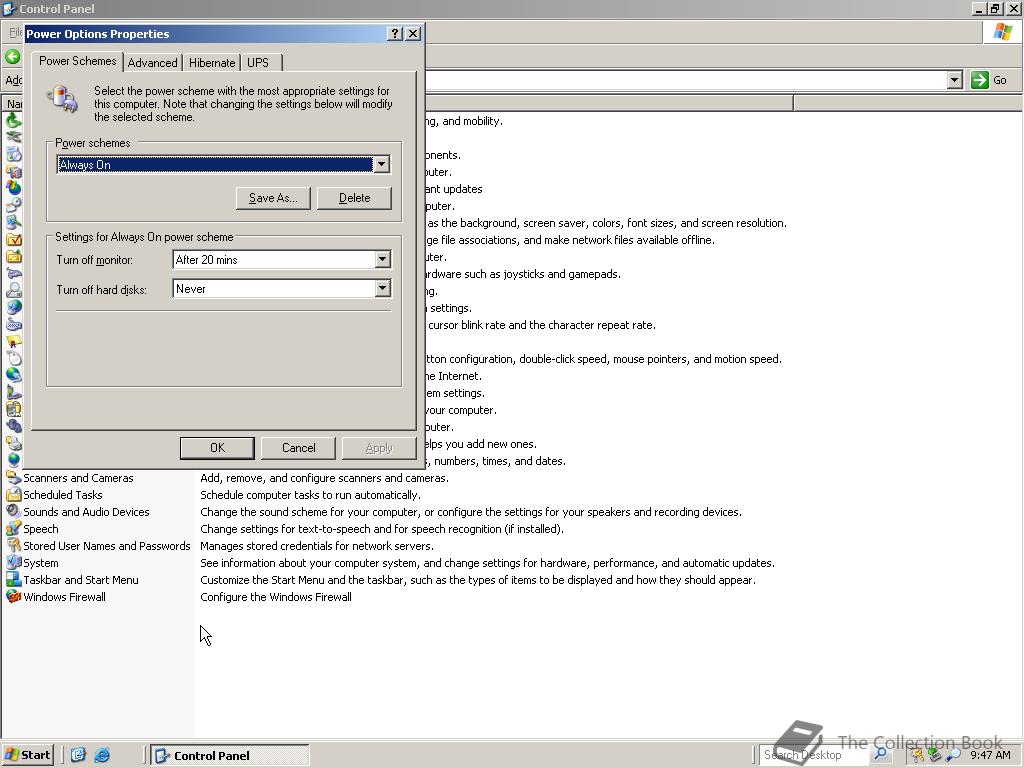Open Sounds and Audio Devices icon

coord(13,512)
